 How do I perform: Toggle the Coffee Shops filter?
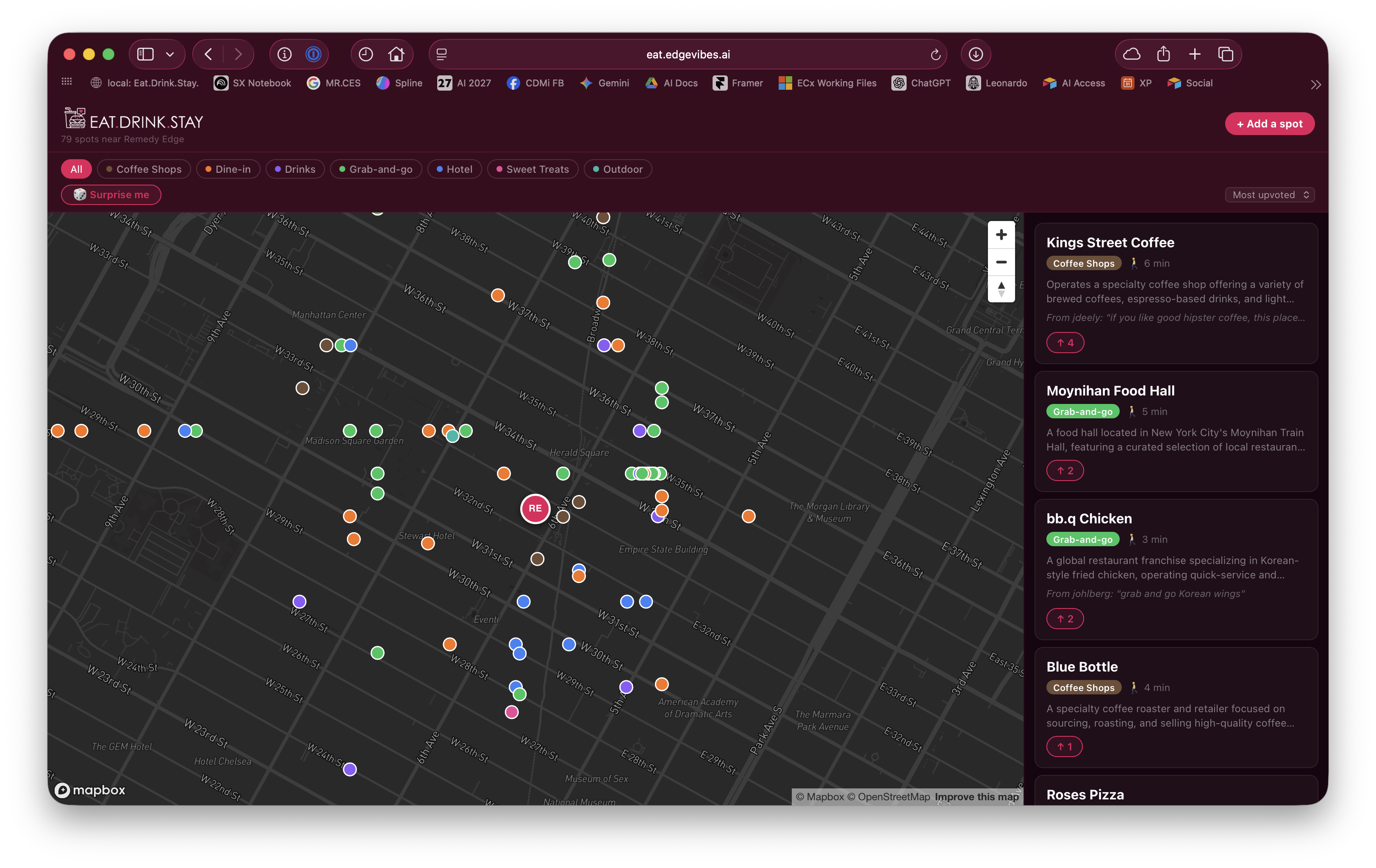click(144, 169)
